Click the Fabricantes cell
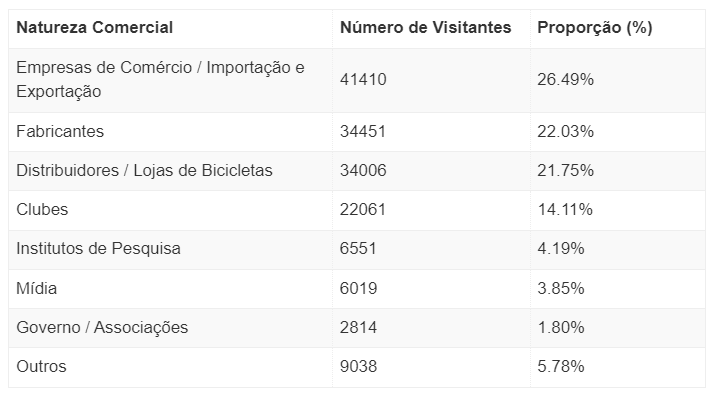 pos(60,131)
